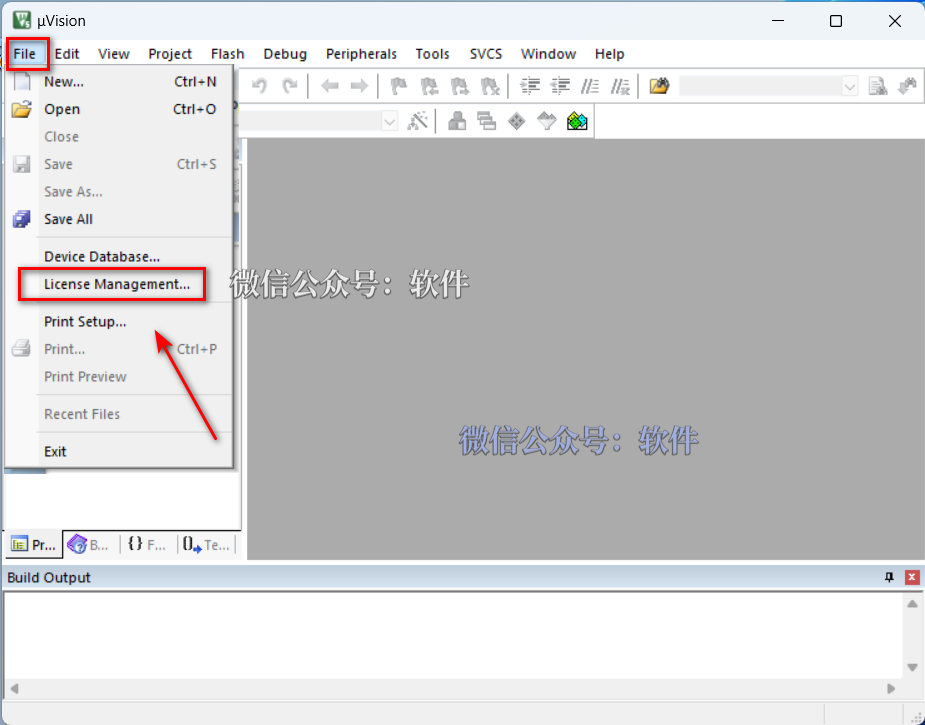Go to previous bookmark icon
The width and height of the screenshot is (925, 725).
(429, 86)
